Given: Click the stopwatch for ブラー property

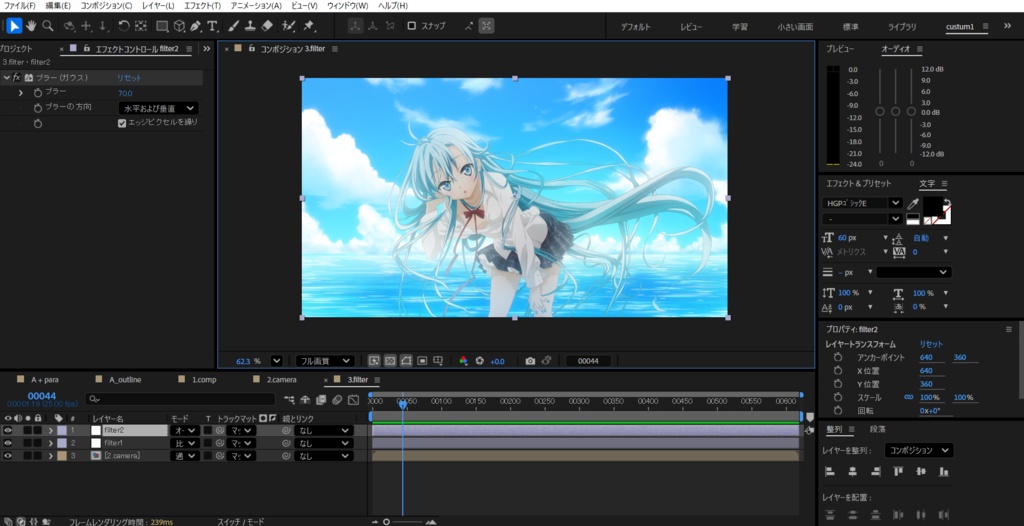Looking at the screenshot, I should coord(38,93).
